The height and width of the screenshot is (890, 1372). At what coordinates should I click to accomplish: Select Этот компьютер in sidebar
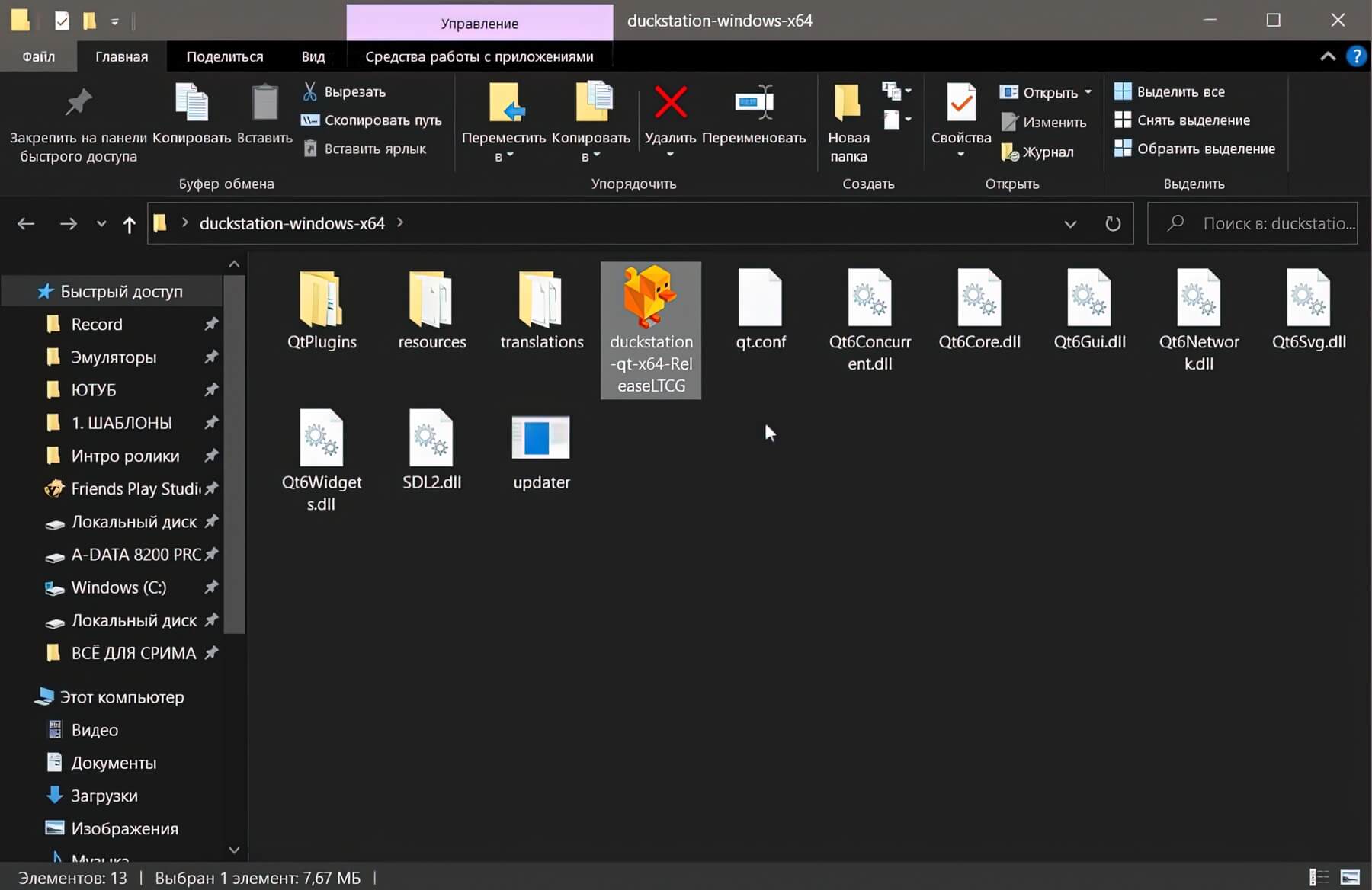tap(111, 696)
